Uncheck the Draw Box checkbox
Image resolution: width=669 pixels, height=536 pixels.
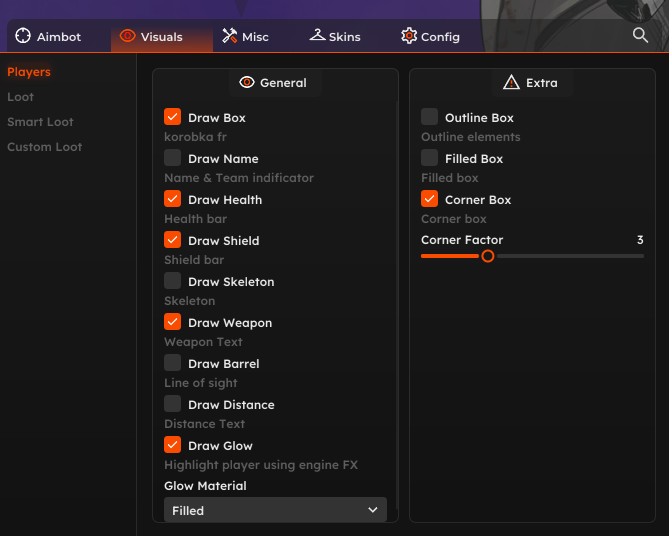point(173,117)
